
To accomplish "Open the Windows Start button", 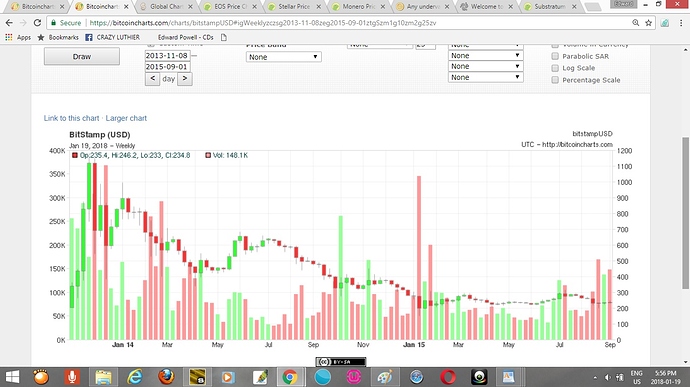I will click(x=12, y=377).
